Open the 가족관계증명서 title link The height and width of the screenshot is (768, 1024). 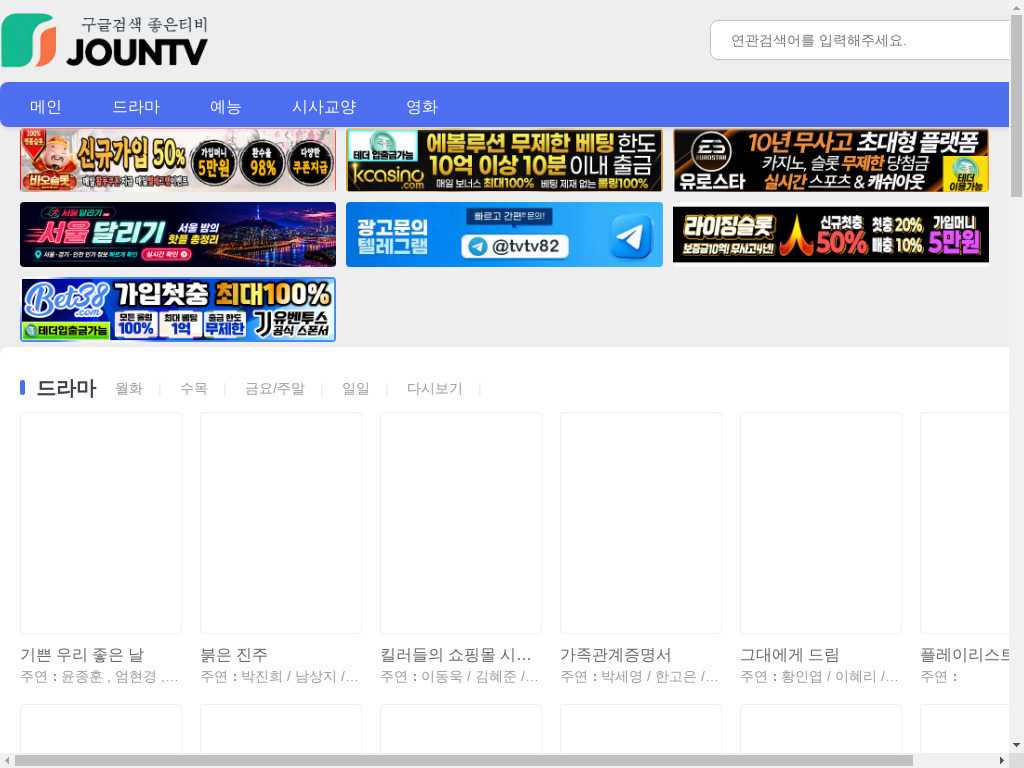[615, 654]
